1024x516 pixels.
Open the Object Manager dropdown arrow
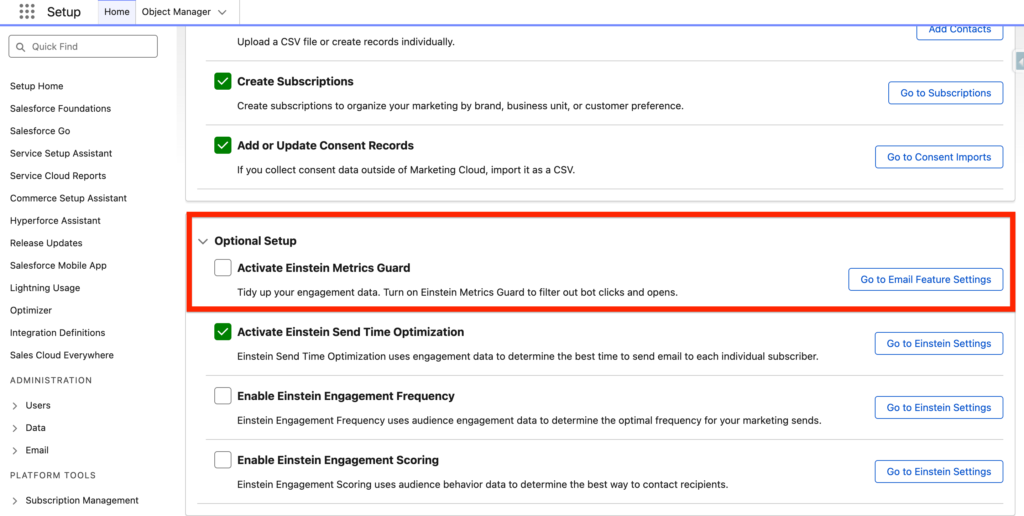point(222,12)
